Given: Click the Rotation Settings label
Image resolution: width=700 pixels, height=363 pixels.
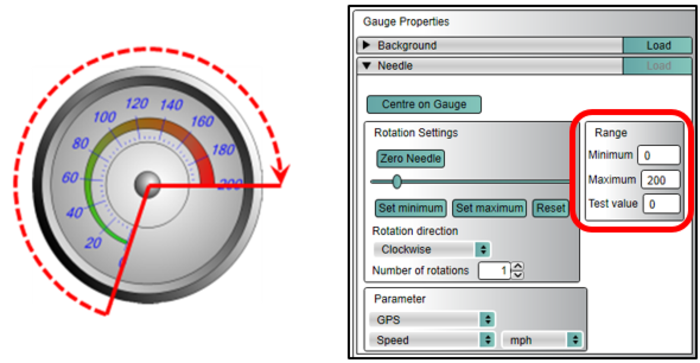Looking at the screenshot, I should click(416, 133).
